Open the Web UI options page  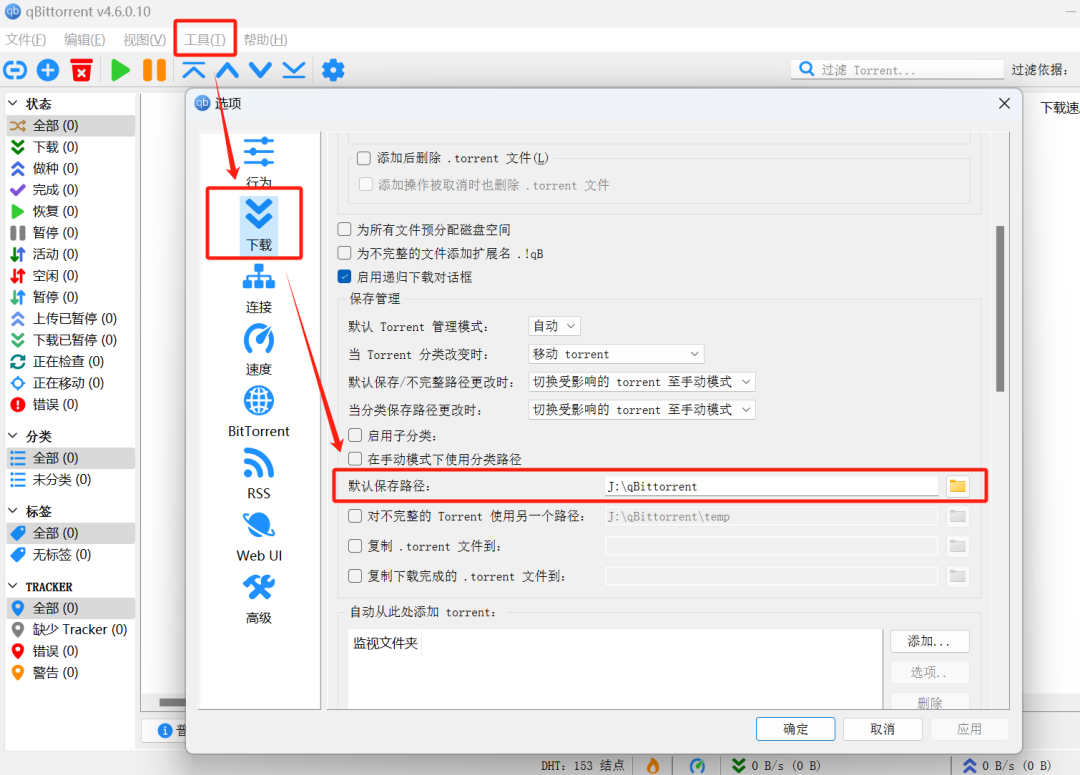[x=259, y=537]
